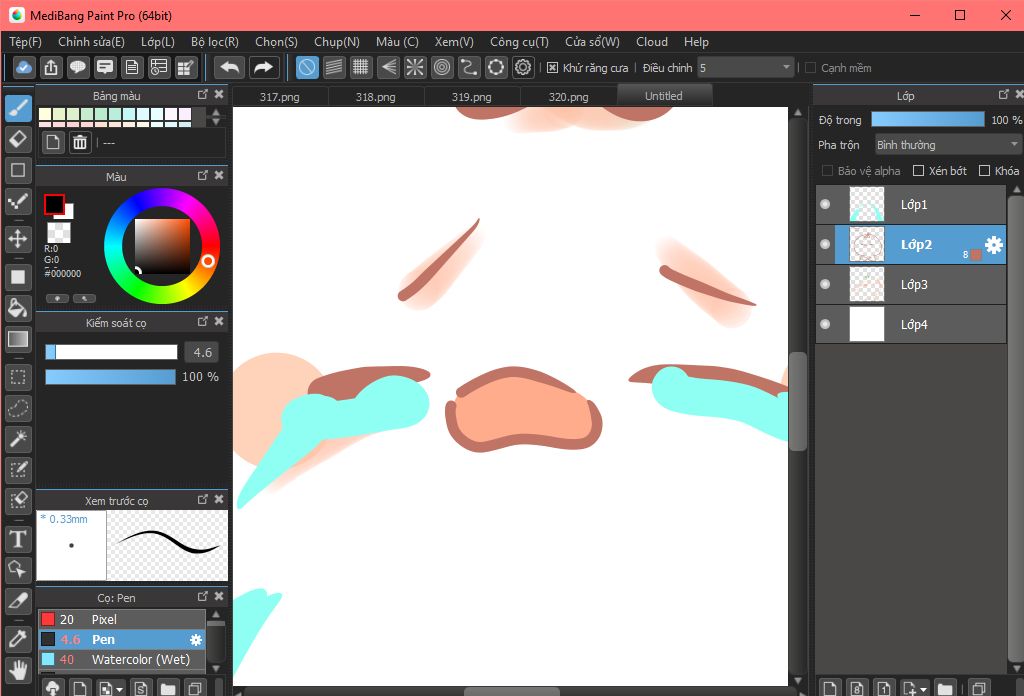Enable vanishing point snap guide

point(388,67)
